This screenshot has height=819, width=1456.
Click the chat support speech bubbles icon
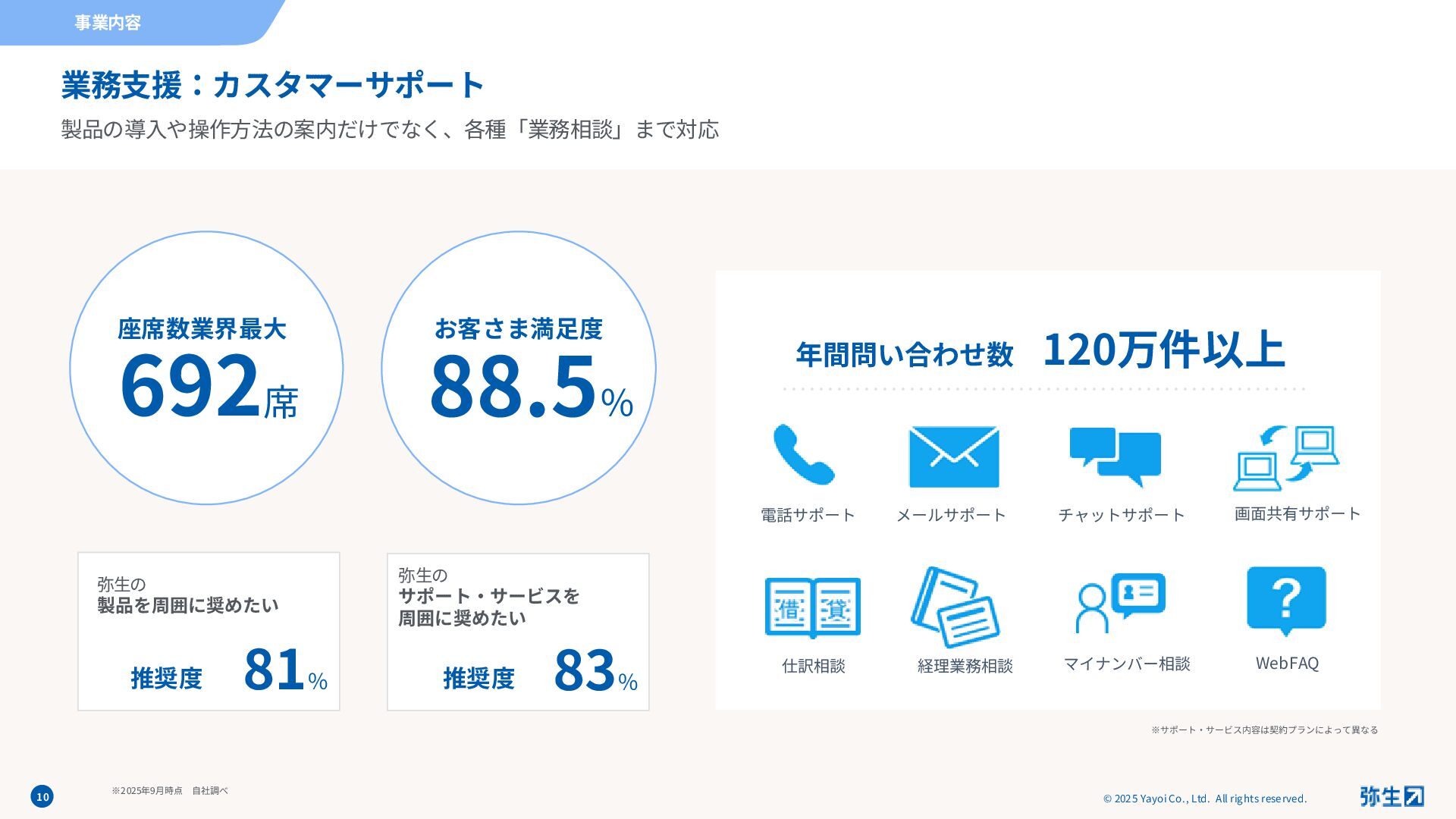(1116, 457)
